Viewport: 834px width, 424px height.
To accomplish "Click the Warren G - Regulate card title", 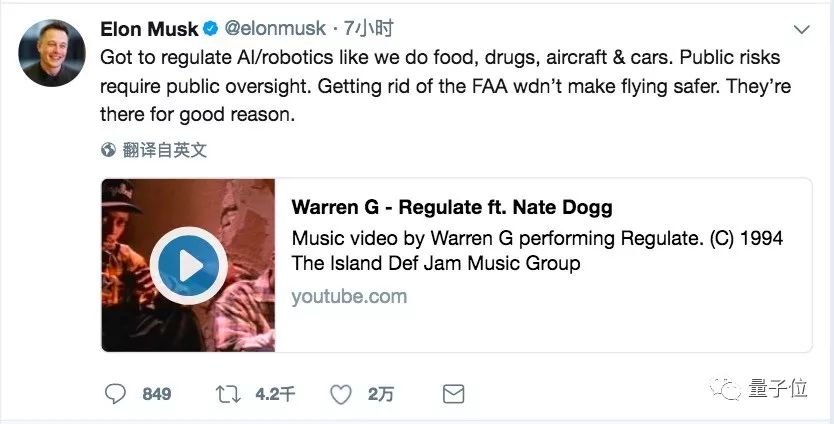I will (x=451, y=208).
